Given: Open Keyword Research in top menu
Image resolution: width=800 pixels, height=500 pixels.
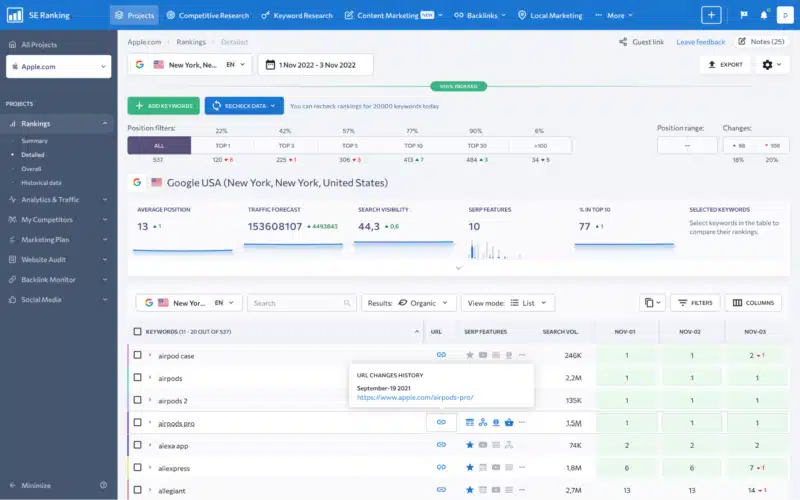Looking at the screenshot, I should pyautogui.click(x=296, y=15).
